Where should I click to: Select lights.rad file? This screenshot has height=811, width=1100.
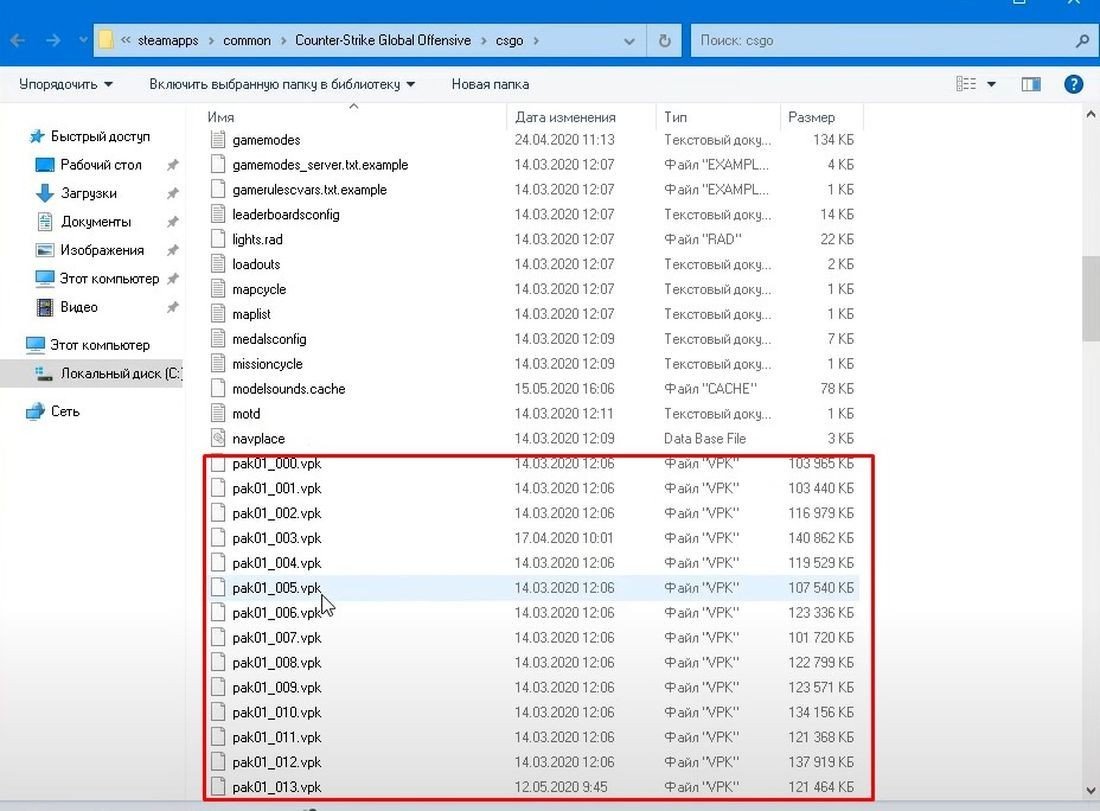tap(257, 239)
